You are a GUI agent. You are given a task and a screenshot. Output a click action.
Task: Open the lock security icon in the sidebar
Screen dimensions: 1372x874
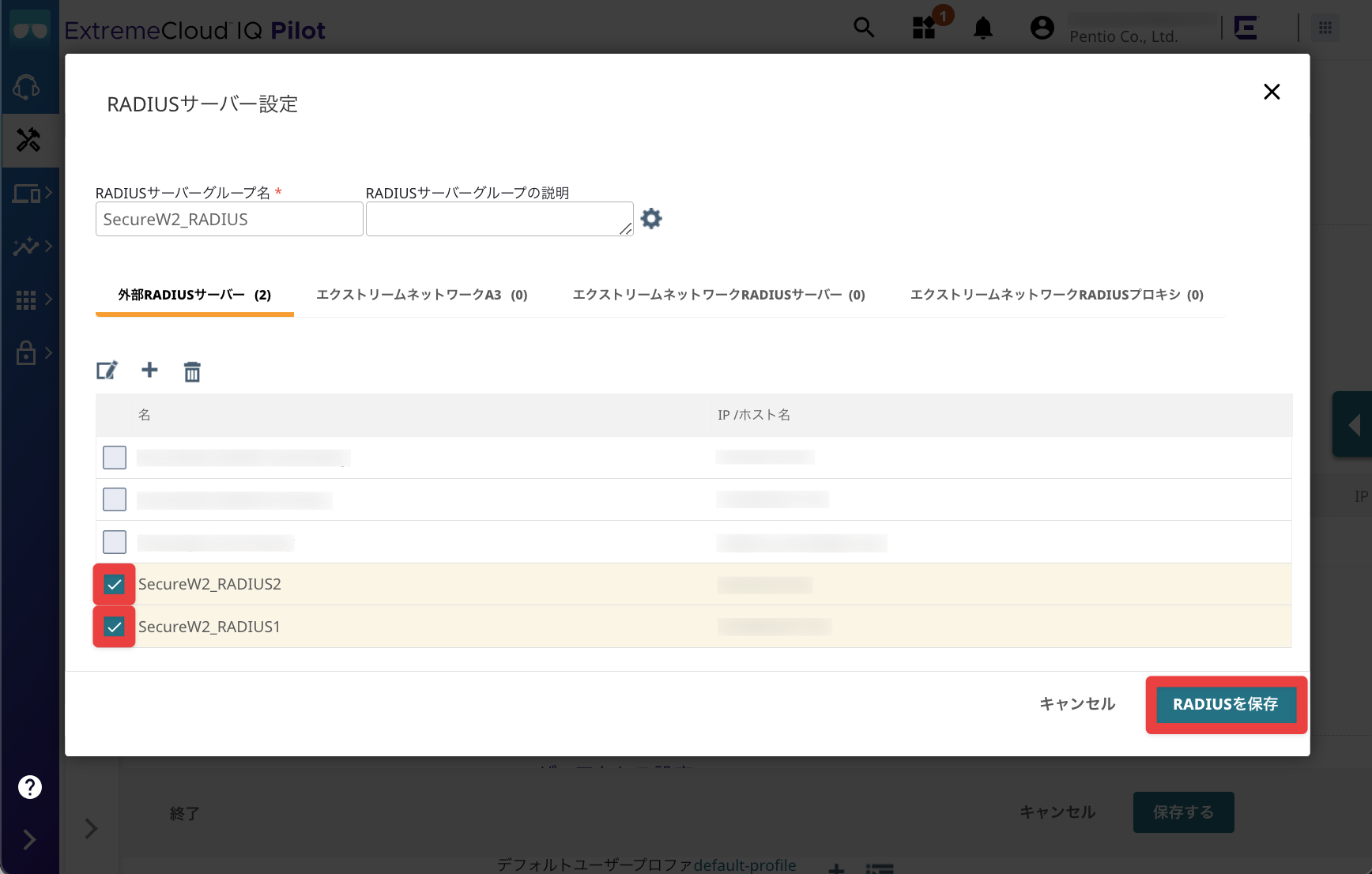pyautogui.click(x=26, y=352)
